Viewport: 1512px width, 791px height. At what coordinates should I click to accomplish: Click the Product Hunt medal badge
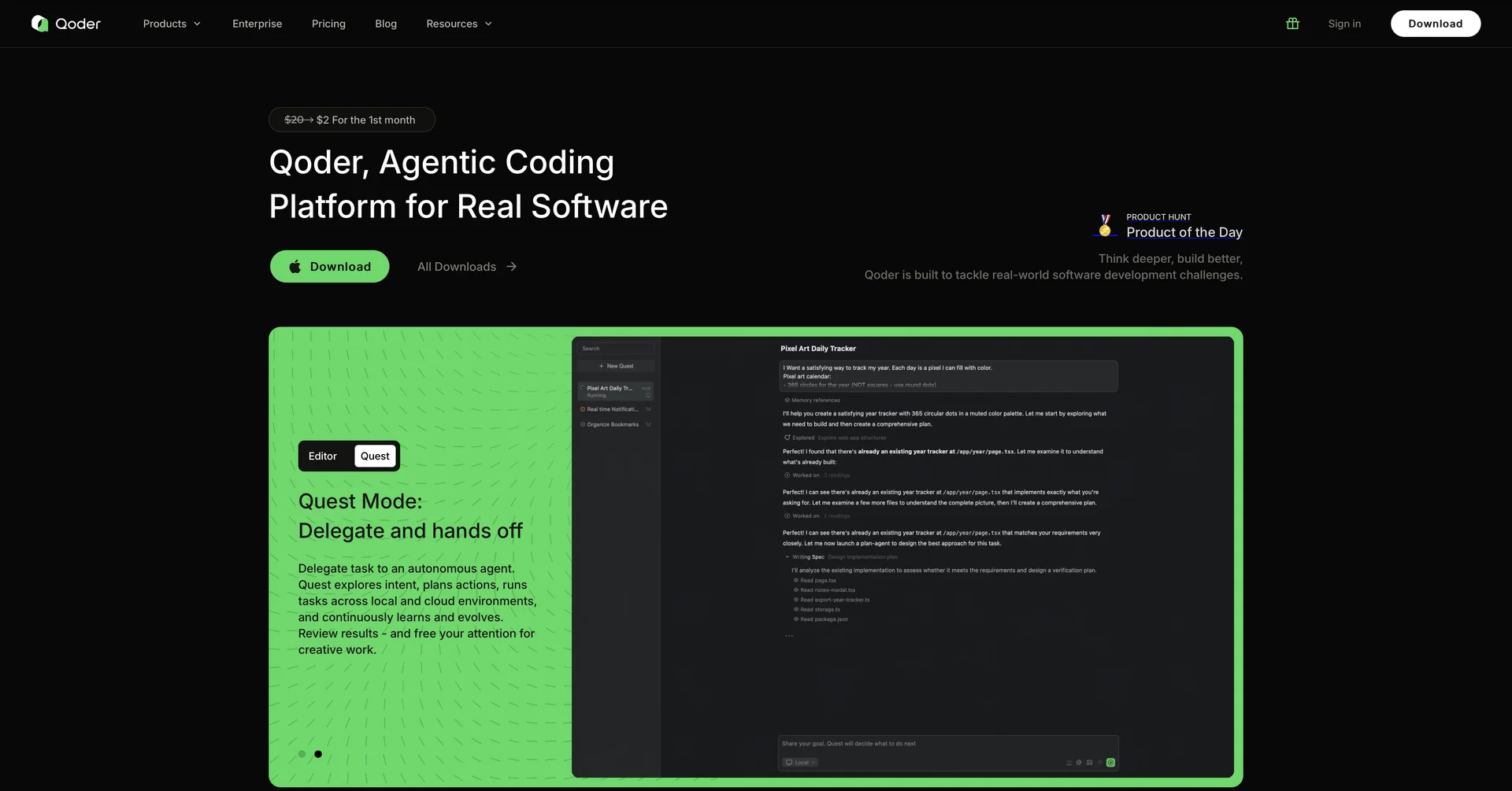click(x=1105, y=226)
